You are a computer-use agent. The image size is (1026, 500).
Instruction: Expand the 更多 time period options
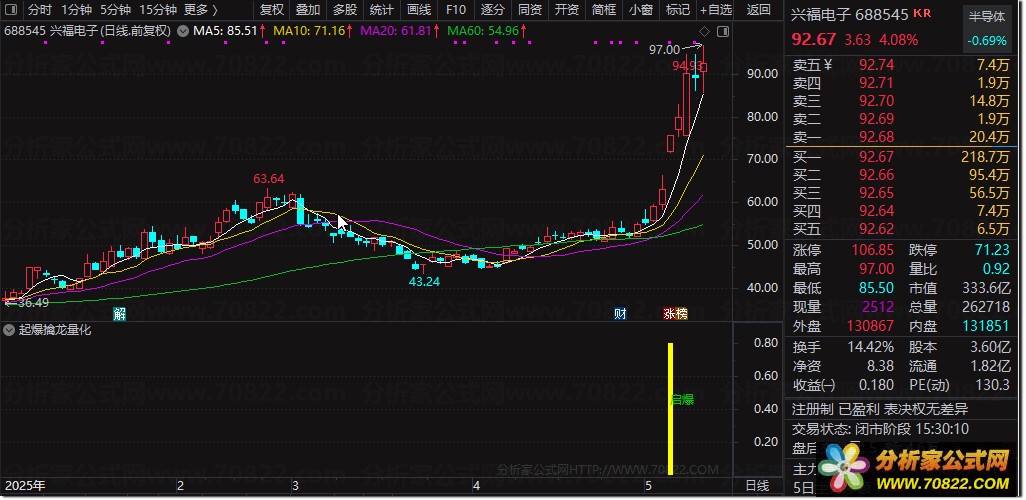201,10
